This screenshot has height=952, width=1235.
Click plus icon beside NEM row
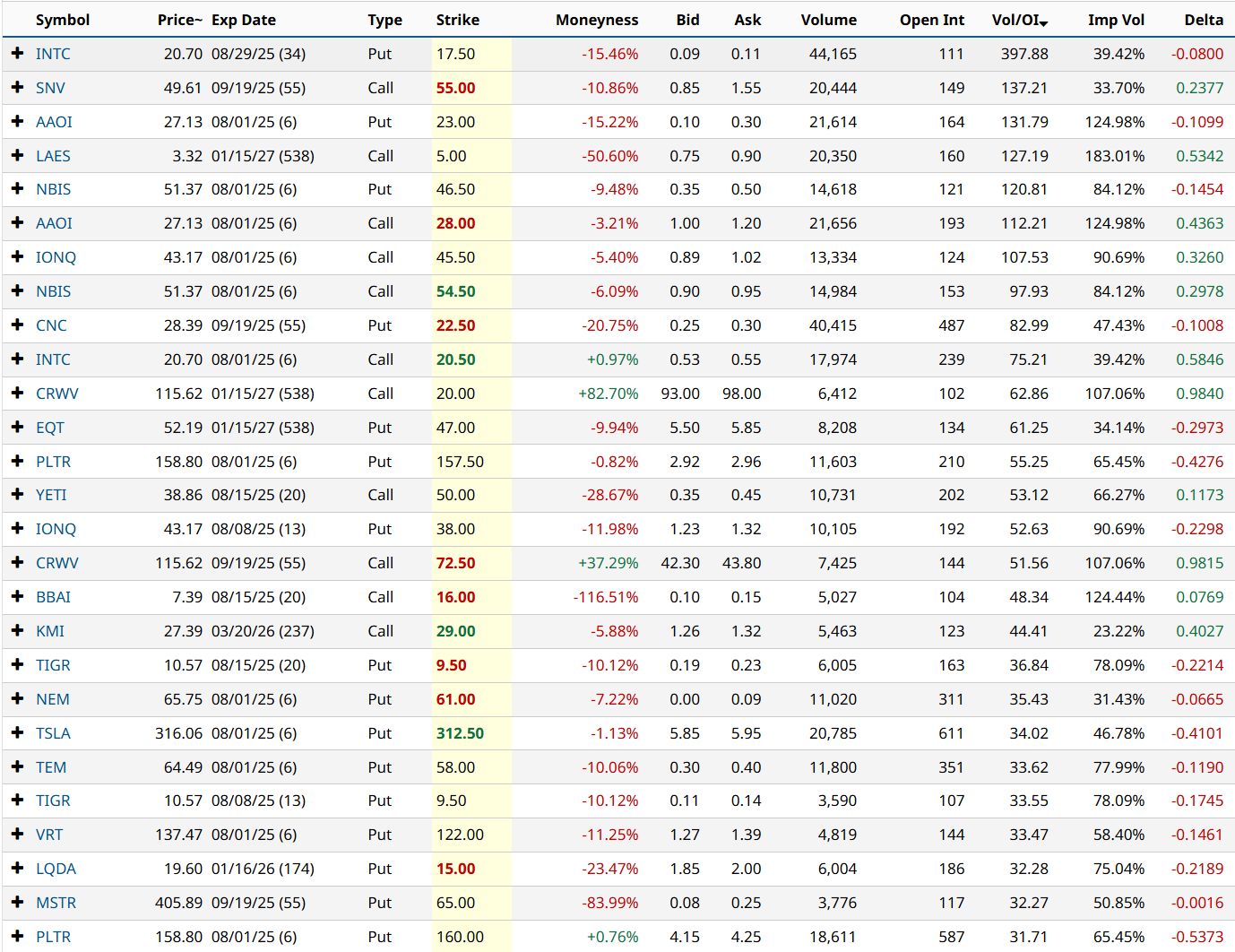(x=17, y=699)
